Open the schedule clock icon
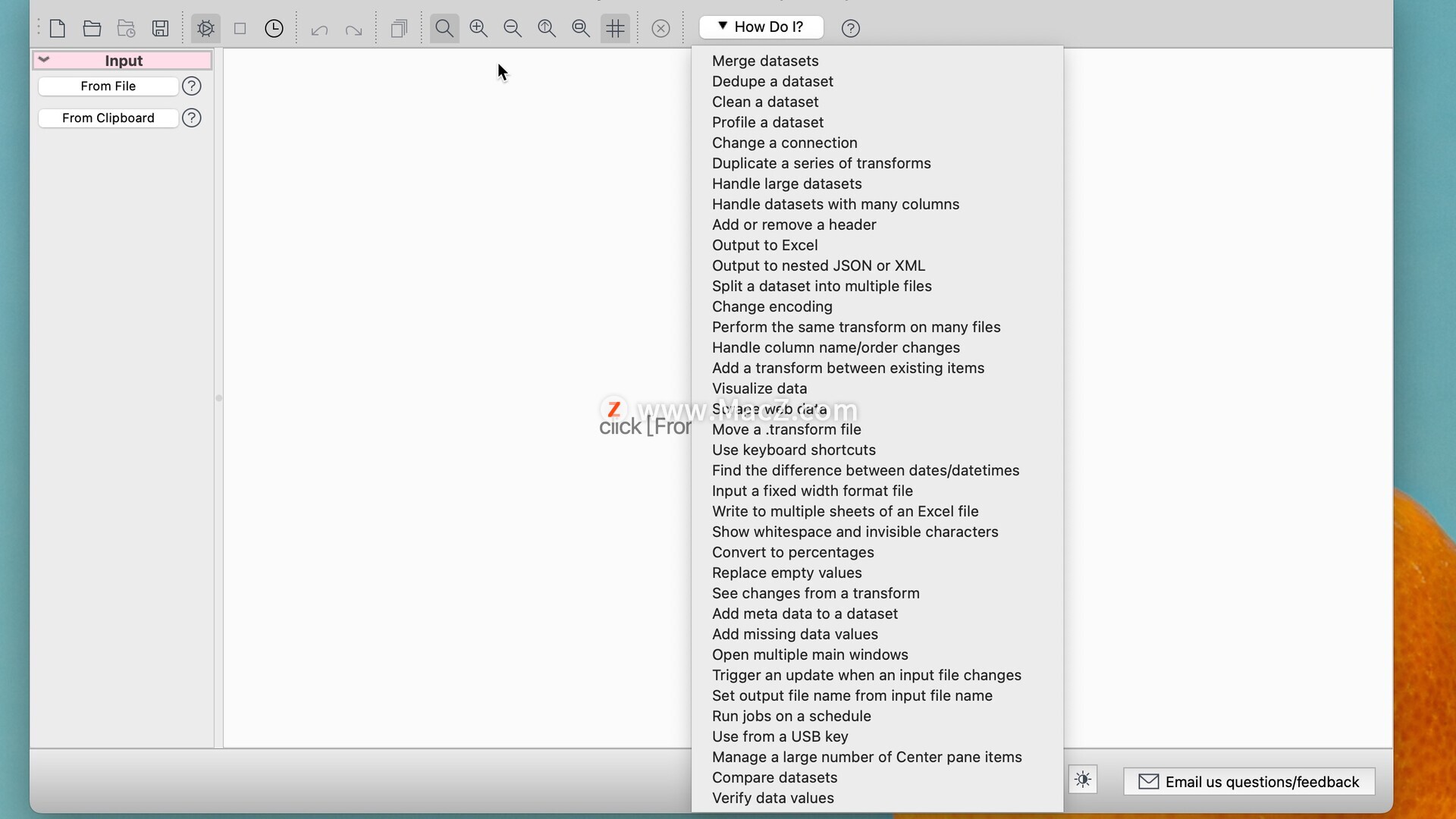This screenshot has height=819, width=1456. tap(274, 29)
